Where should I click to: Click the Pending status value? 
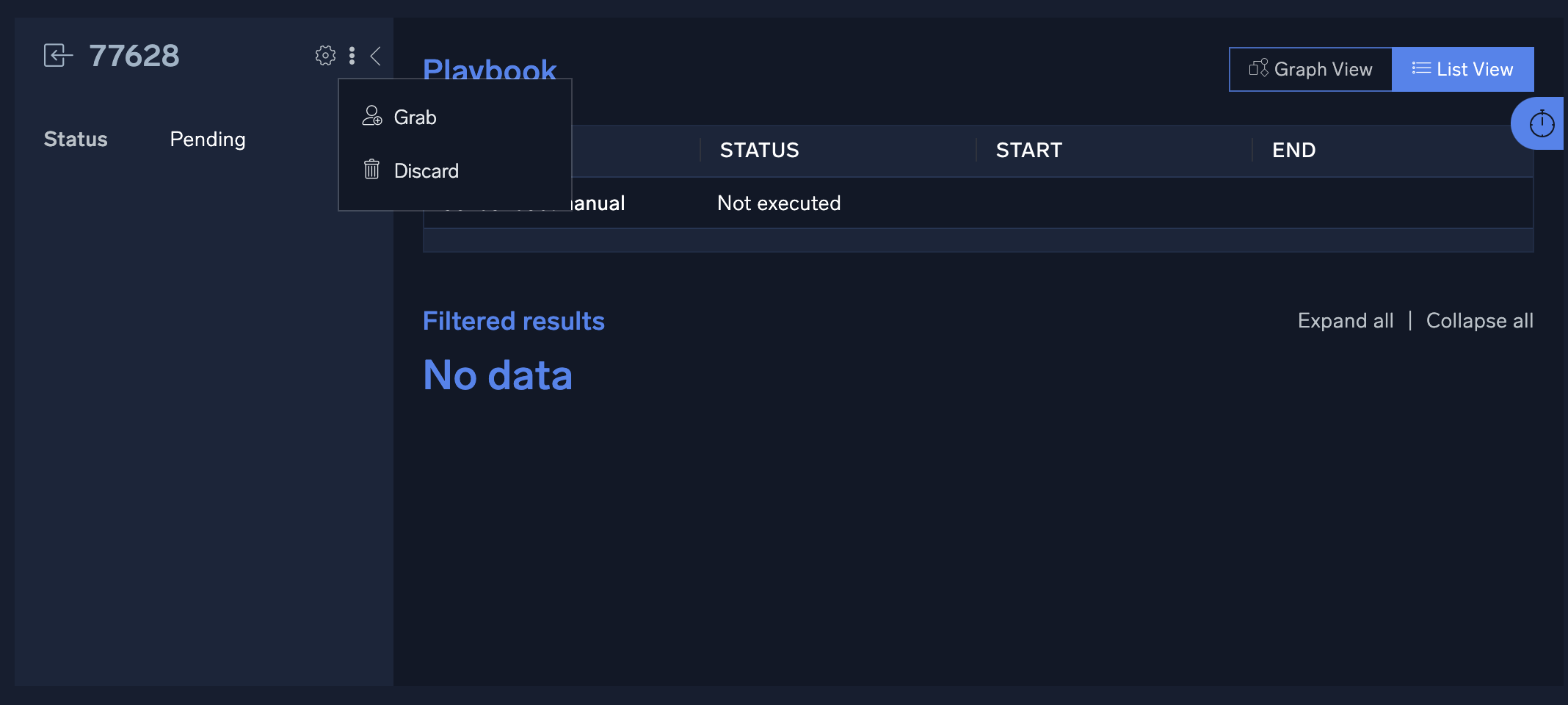click(207, 139)
